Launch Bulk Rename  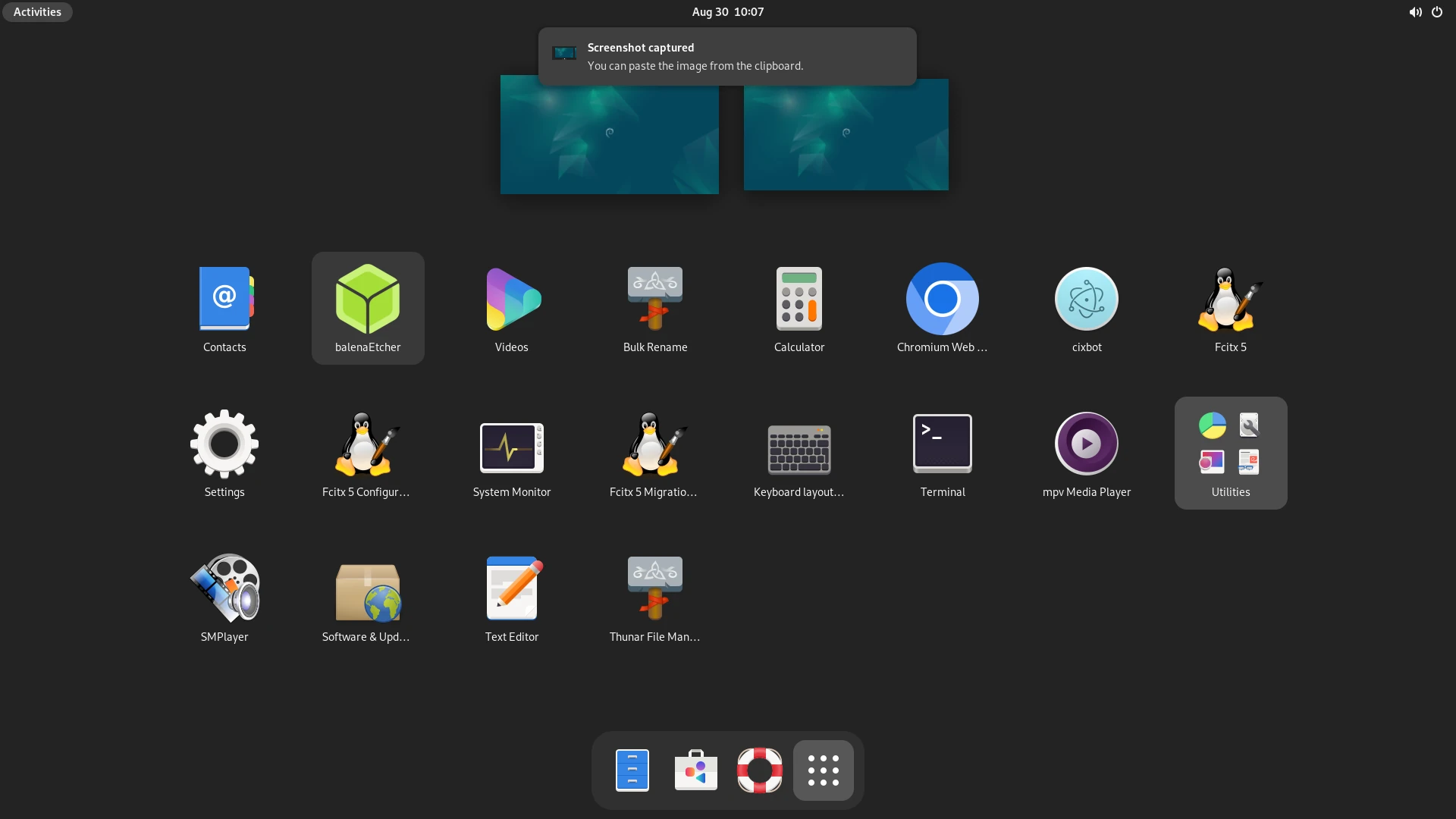655,308
